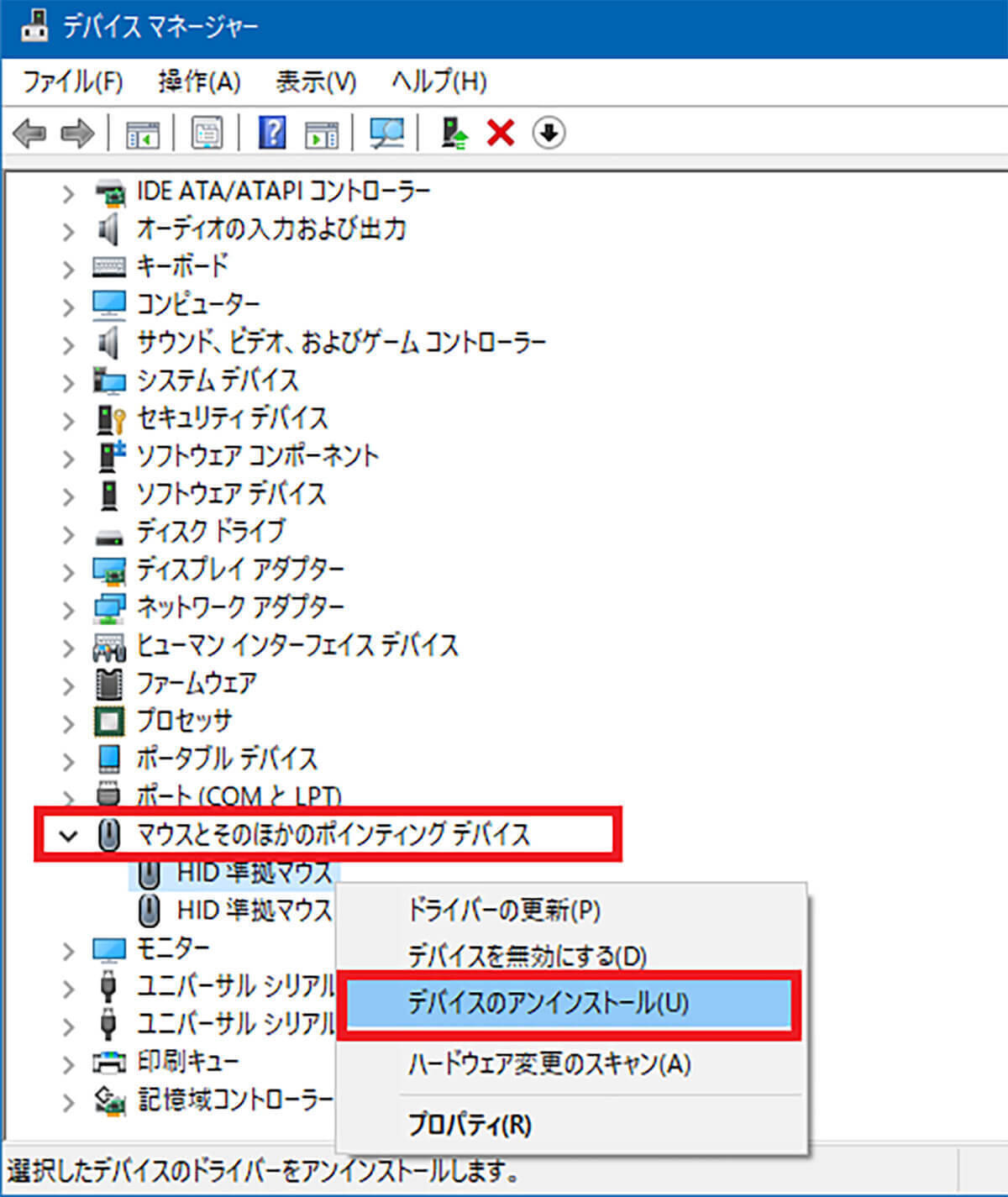Screen dimensions: 1008x1197
Task: Click the keyboard icon beside キーボード
Action: 109,267
